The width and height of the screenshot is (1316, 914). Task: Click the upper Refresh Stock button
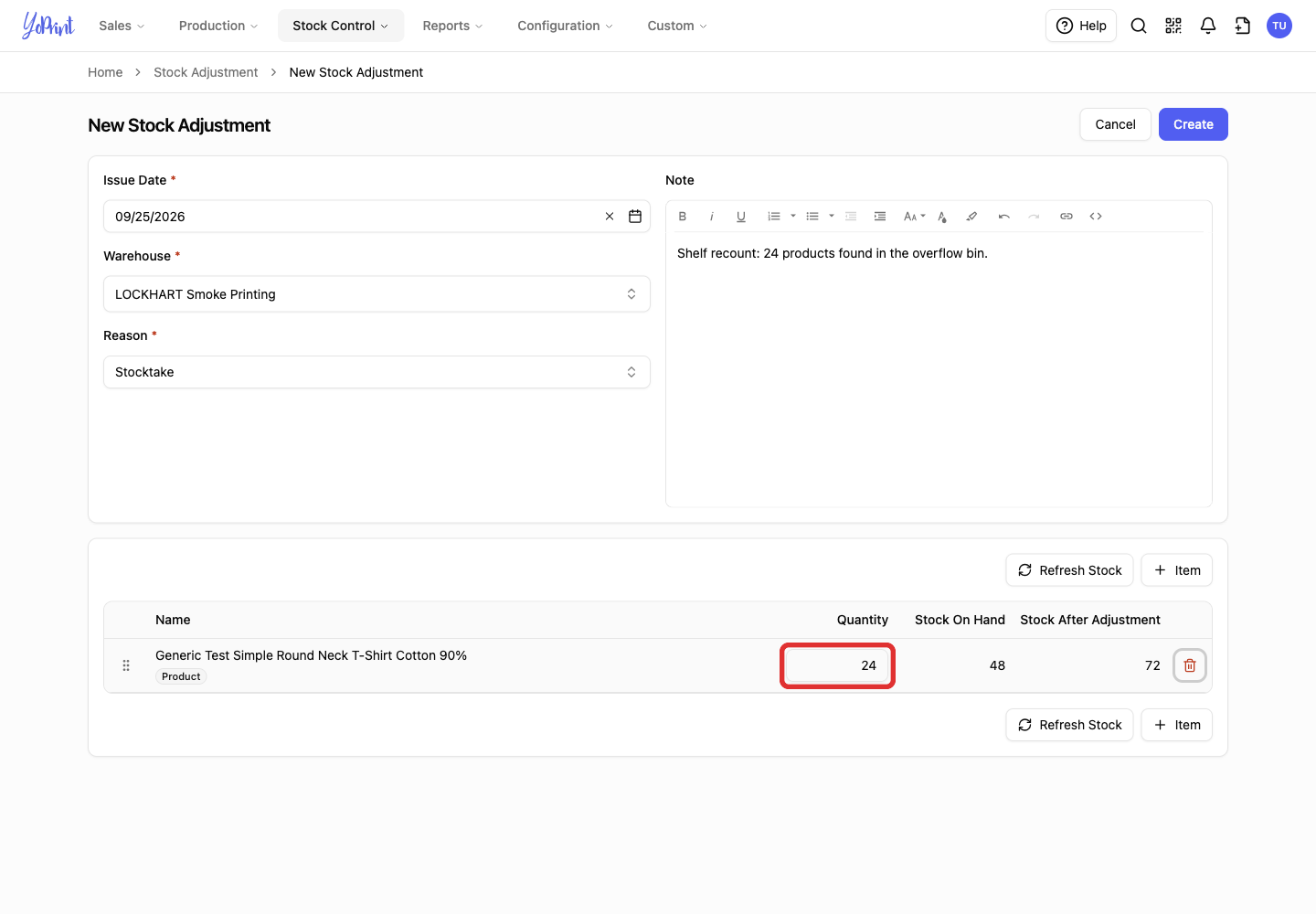coord(1070,570)
